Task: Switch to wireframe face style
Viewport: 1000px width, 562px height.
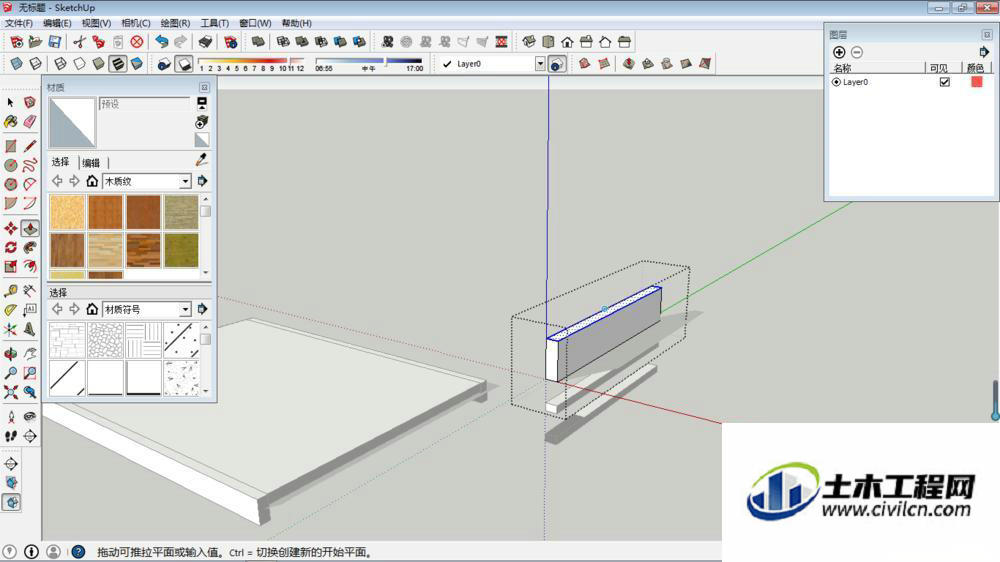Action: click(60, 64)
